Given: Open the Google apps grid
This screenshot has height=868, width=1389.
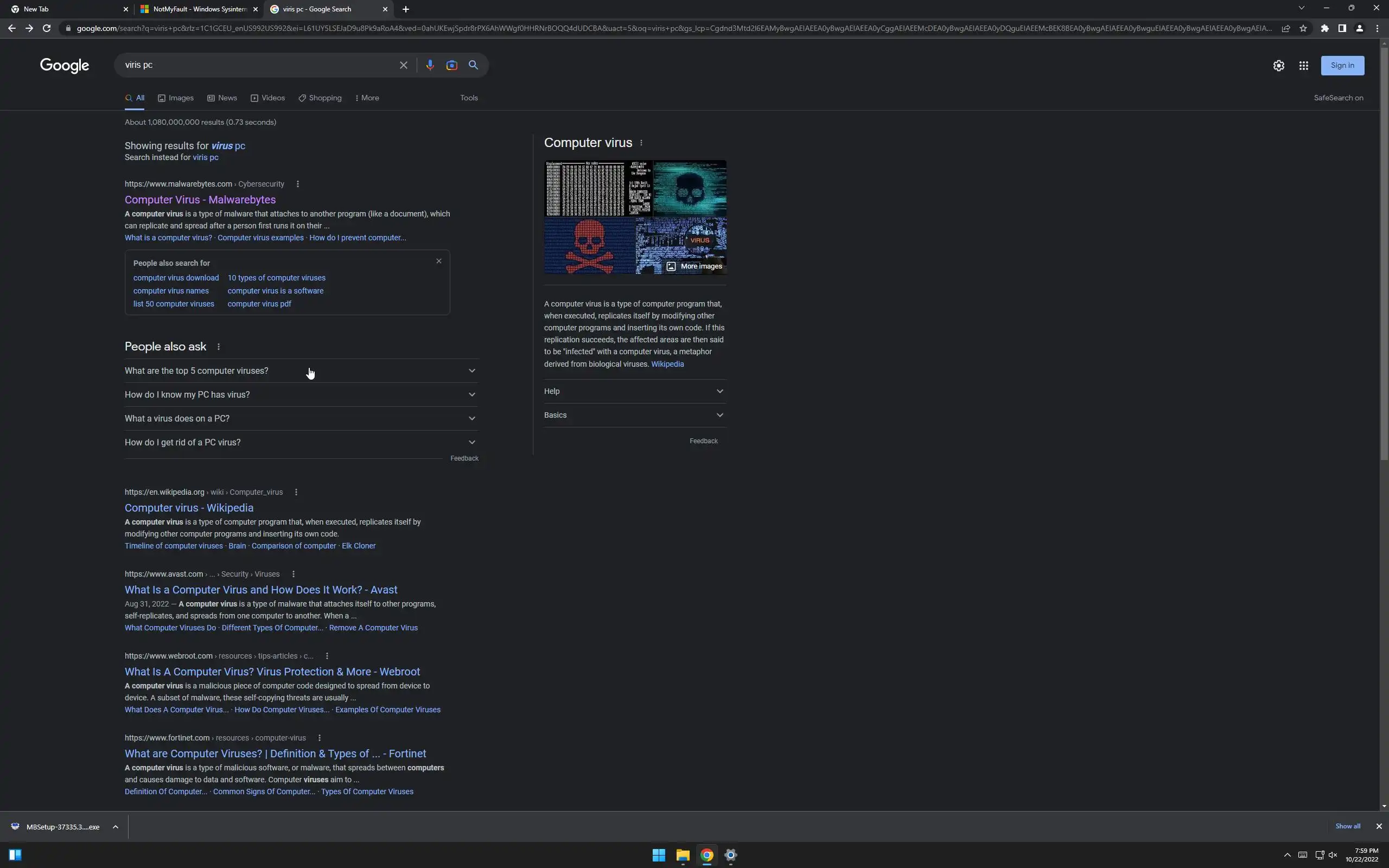Looking at the screenshot, I should tap(1303, 66).
